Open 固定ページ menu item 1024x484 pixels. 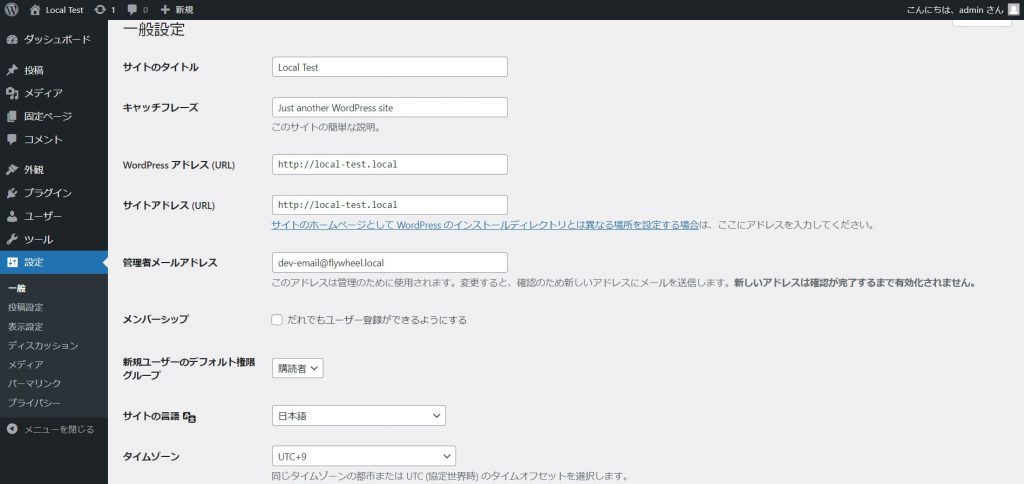pos(54,117)
